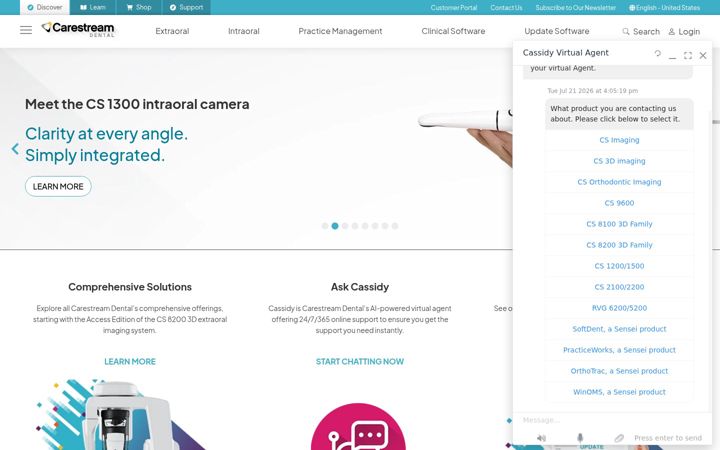This screenshot has width=720, height=450.
Task: Choose CS 9600 product option
Action: click(619, 203)
